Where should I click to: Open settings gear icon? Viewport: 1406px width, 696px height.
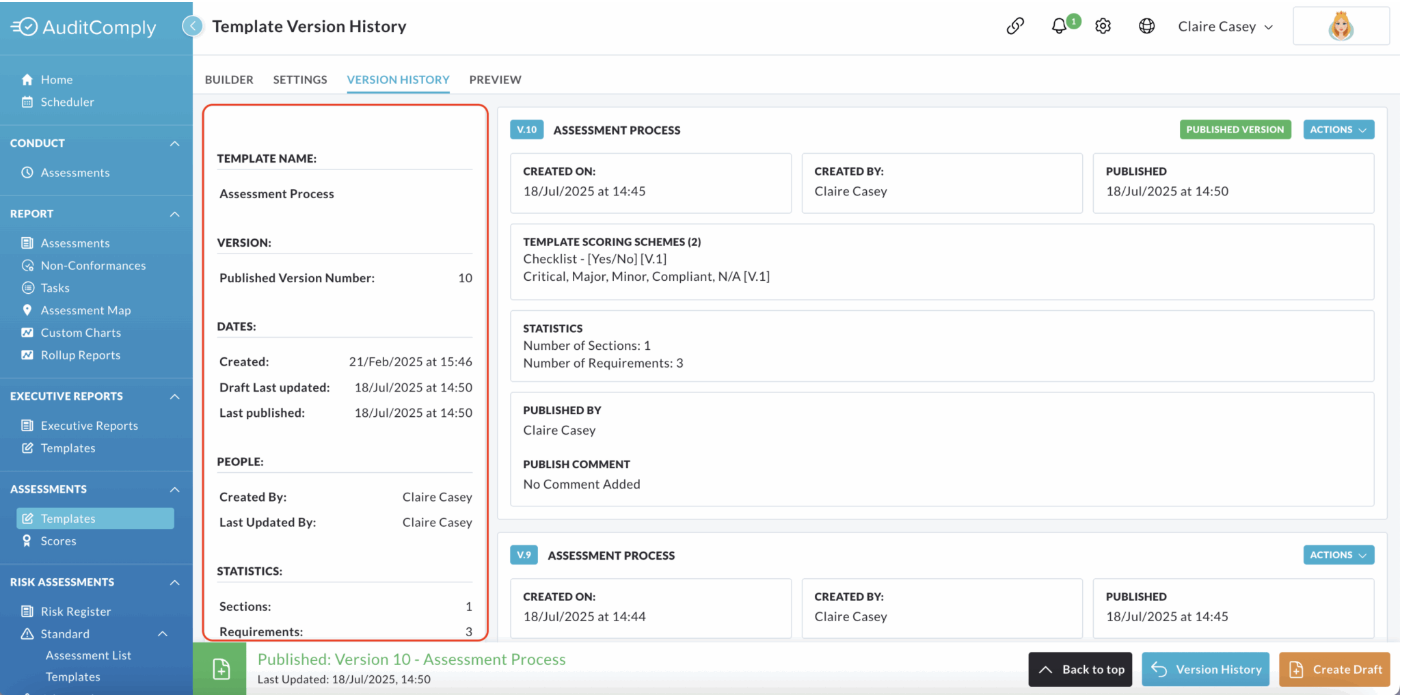coord(1103,27)
